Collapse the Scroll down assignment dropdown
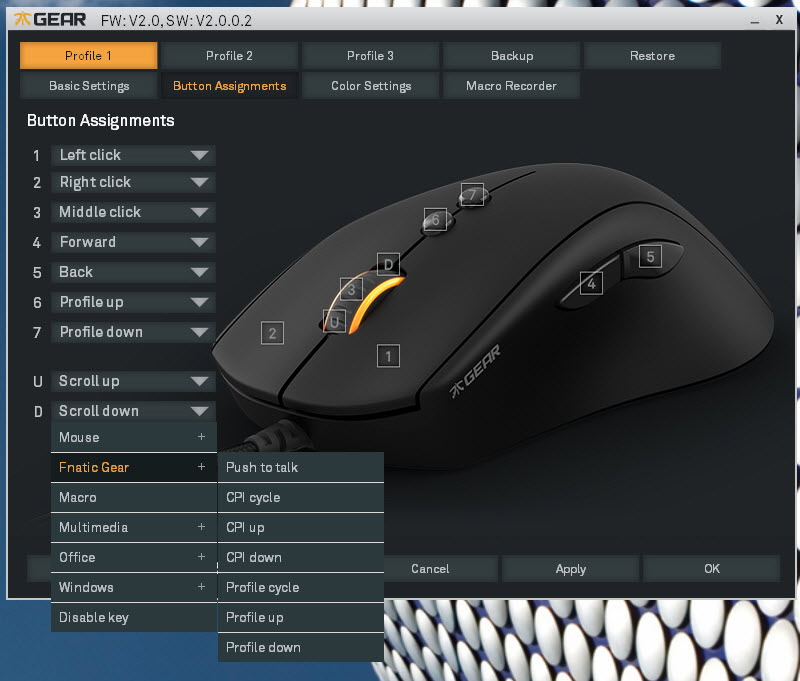Viewport: 800px width, 681px height. coord(133,411)
